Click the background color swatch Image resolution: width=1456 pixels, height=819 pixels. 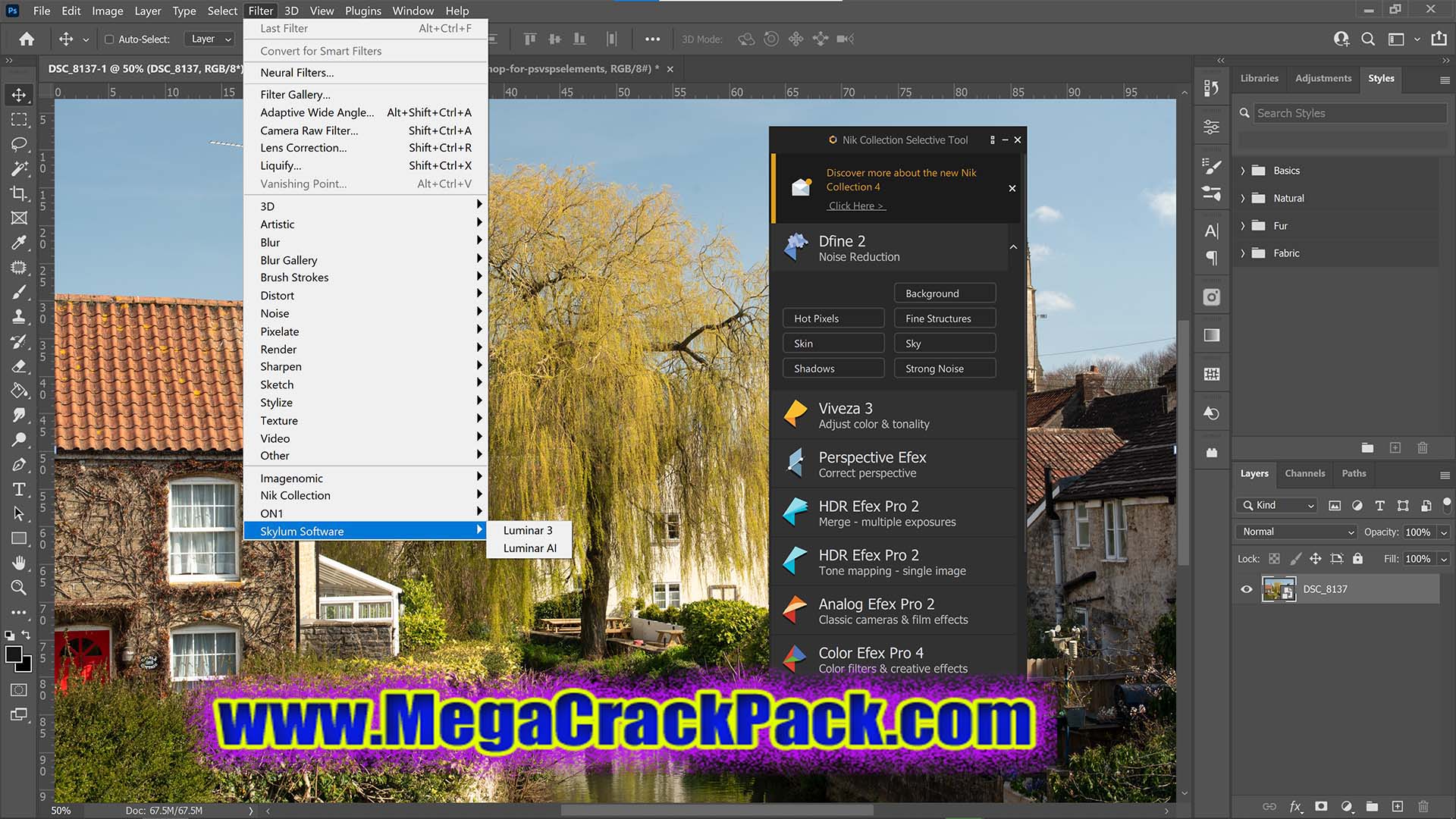point(27,666)
